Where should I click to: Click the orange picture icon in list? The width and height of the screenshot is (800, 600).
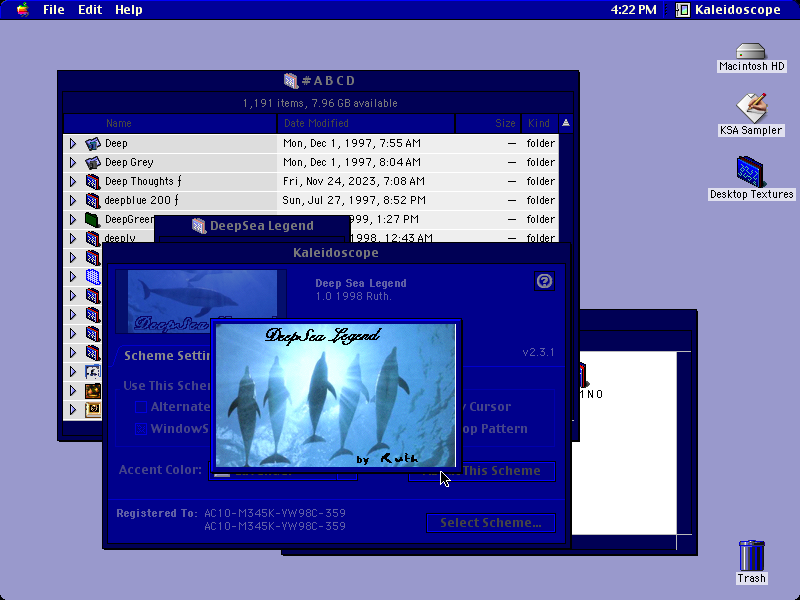92,391
